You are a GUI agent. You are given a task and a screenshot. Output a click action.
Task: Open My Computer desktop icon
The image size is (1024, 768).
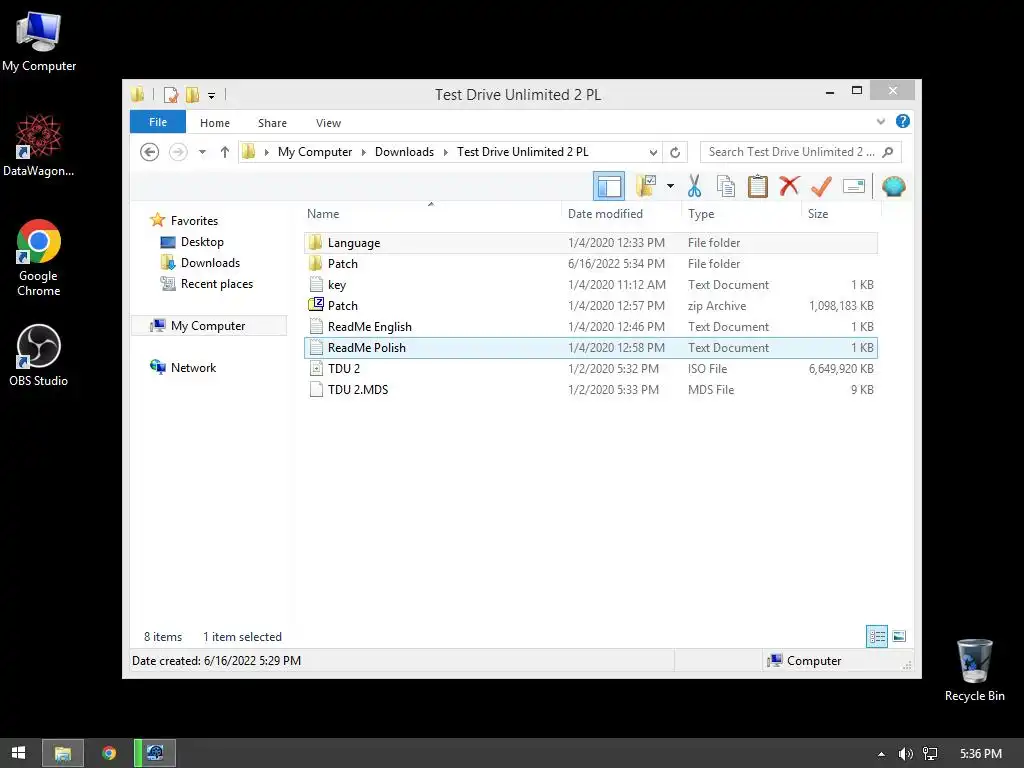point(39,41)
